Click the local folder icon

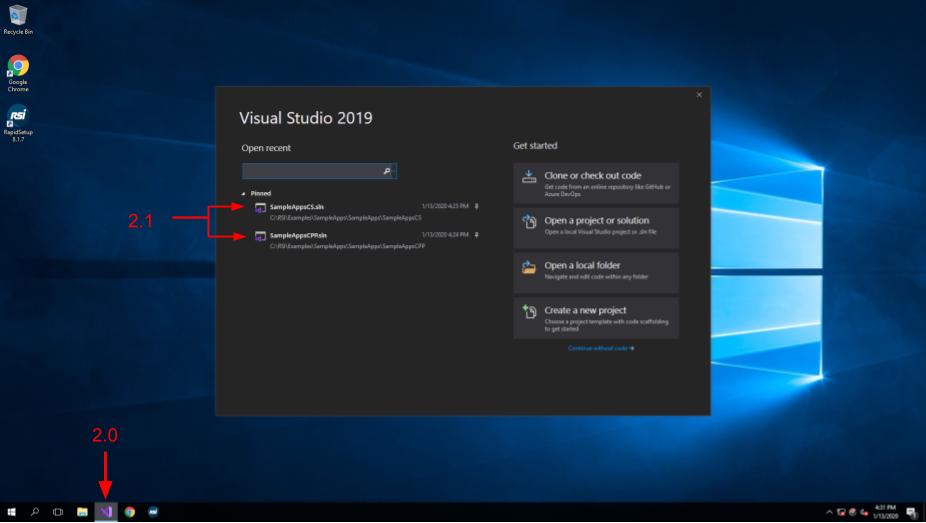pyautogui.click(x=529, y=267)
